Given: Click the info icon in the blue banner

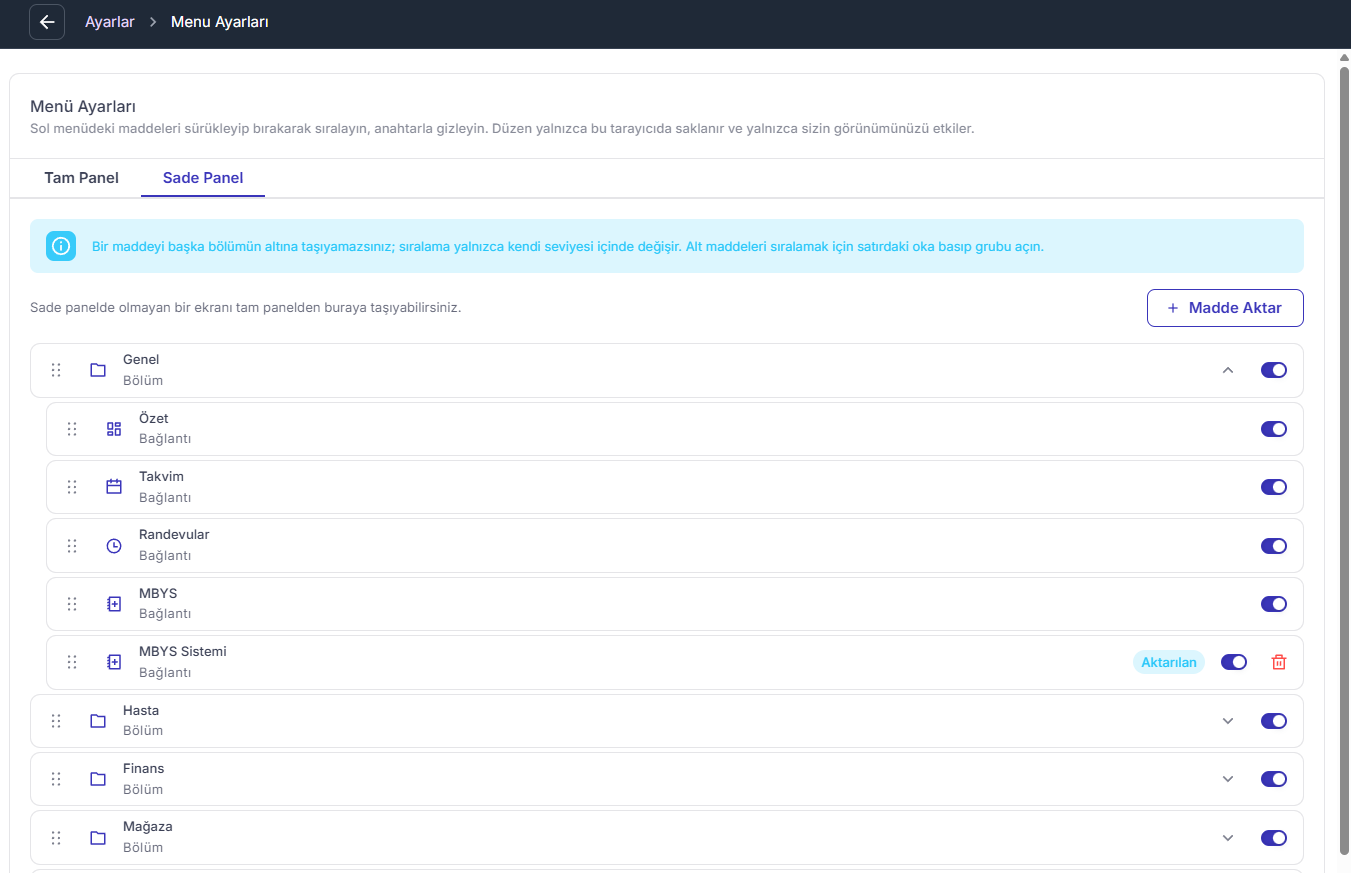Looking at the screenshot, I should [x=61, y=246].
